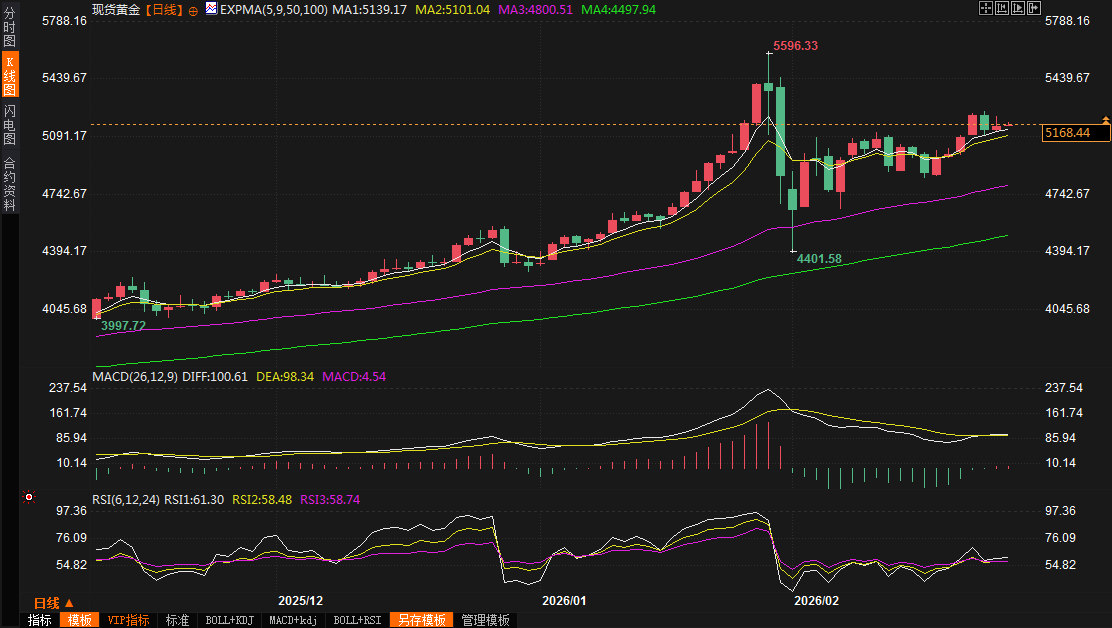Screen dimensions: 1112x628
Task: Click the DEA:98.34 value
Action: [285, 376]
